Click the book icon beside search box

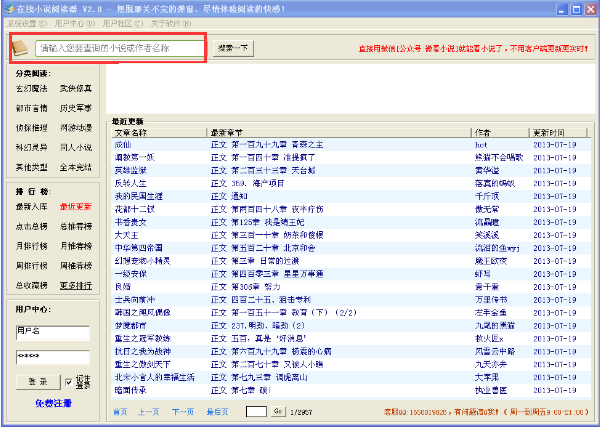point(21,47)
